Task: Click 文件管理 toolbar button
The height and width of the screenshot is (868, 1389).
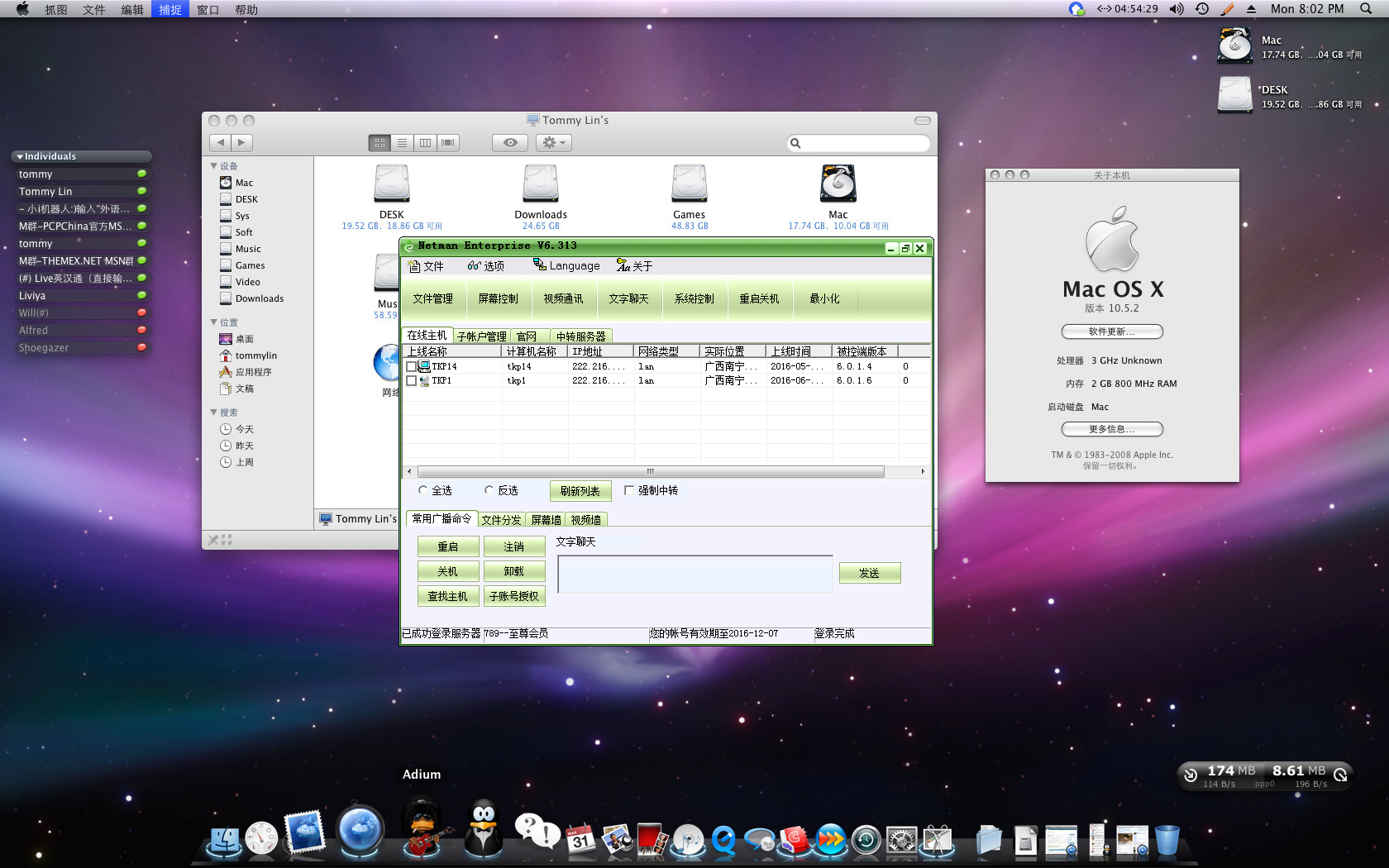Action: (433, 299)
